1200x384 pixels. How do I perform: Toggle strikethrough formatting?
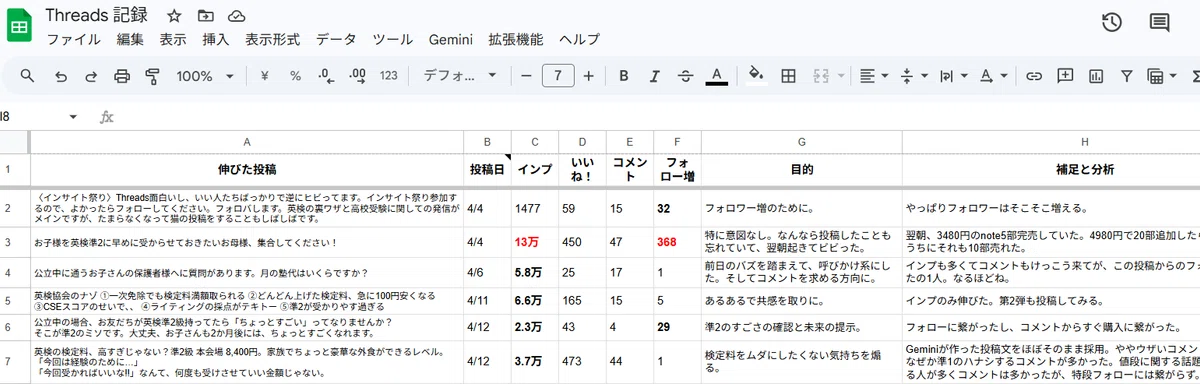[685, 76]
